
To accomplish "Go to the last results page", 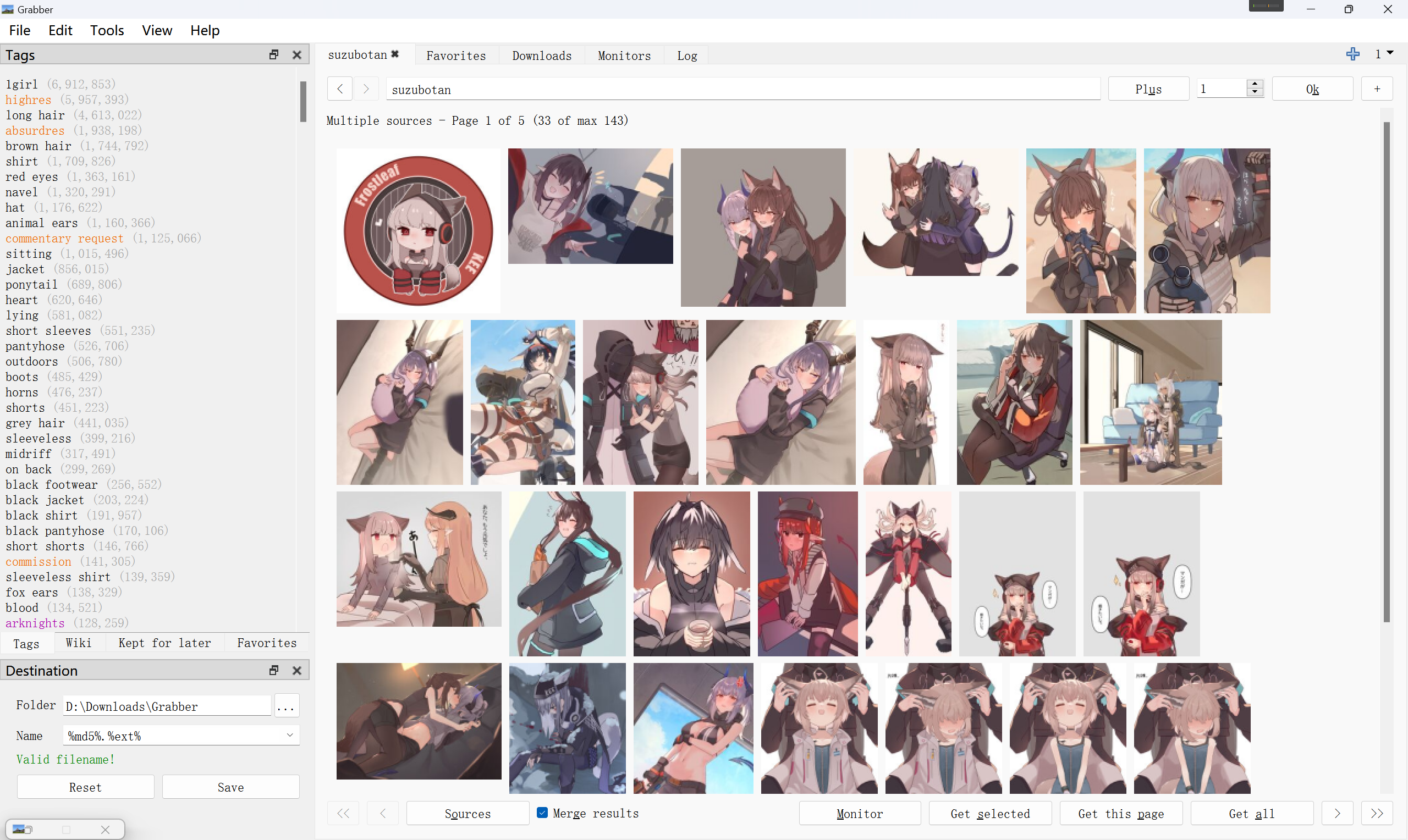I will 1377,814.
